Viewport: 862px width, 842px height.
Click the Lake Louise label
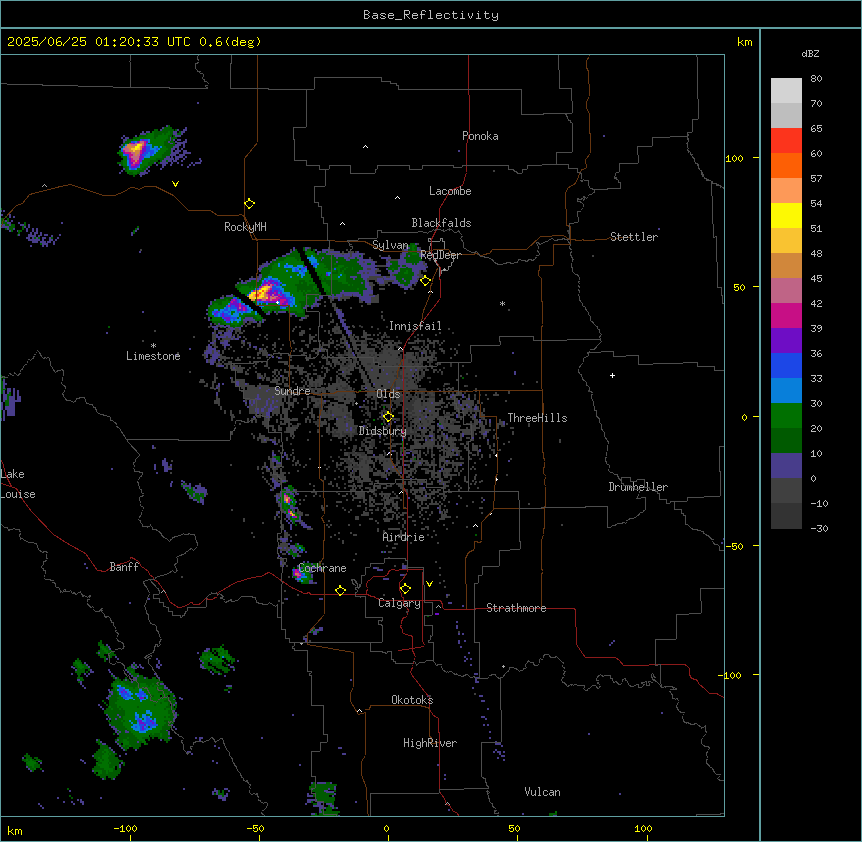click(x=18, y=484)
